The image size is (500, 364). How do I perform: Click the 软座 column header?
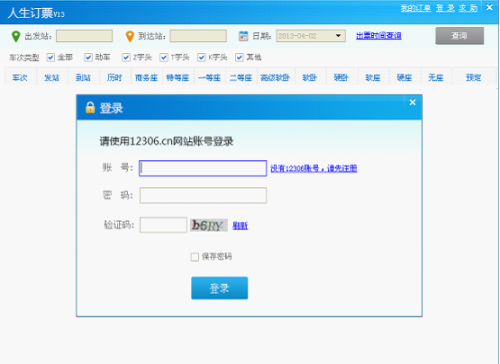tap(373, 78)
